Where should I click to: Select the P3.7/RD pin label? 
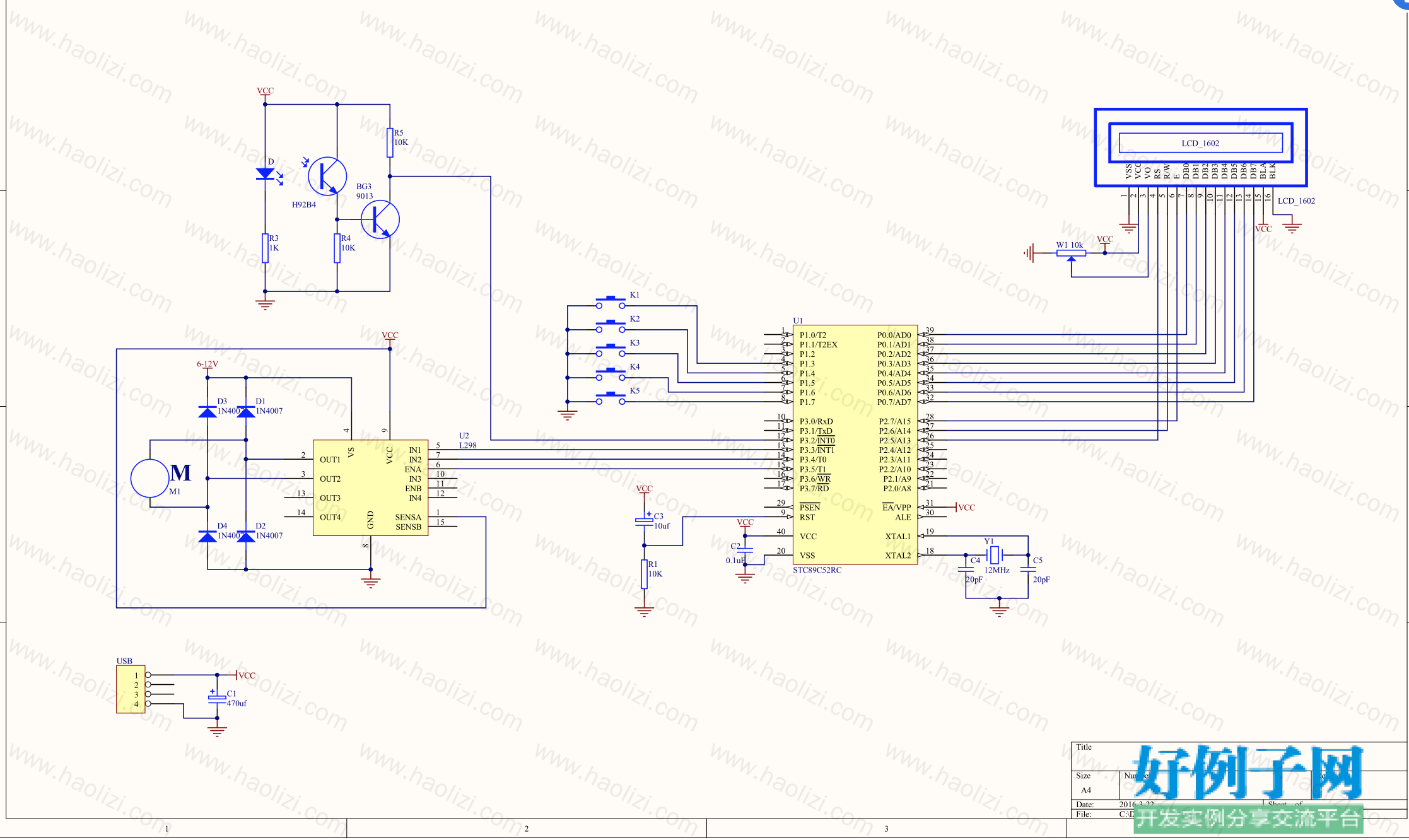tap(814, 488)
